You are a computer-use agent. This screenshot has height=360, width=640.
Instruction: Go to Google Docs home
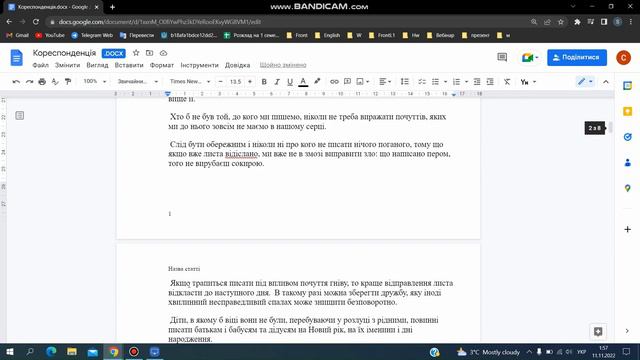16,58
